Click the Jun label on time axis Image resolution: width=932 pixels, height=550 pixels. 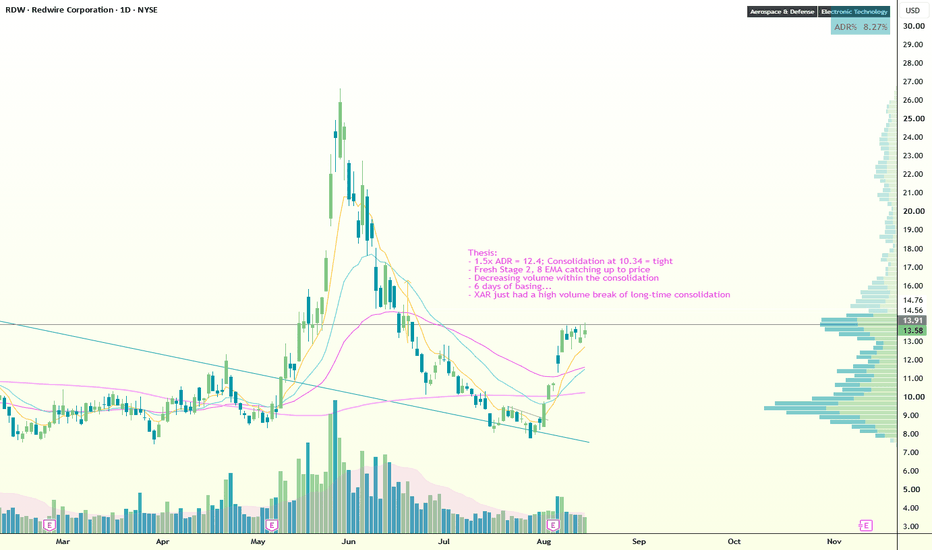click(x=348, y=542)
